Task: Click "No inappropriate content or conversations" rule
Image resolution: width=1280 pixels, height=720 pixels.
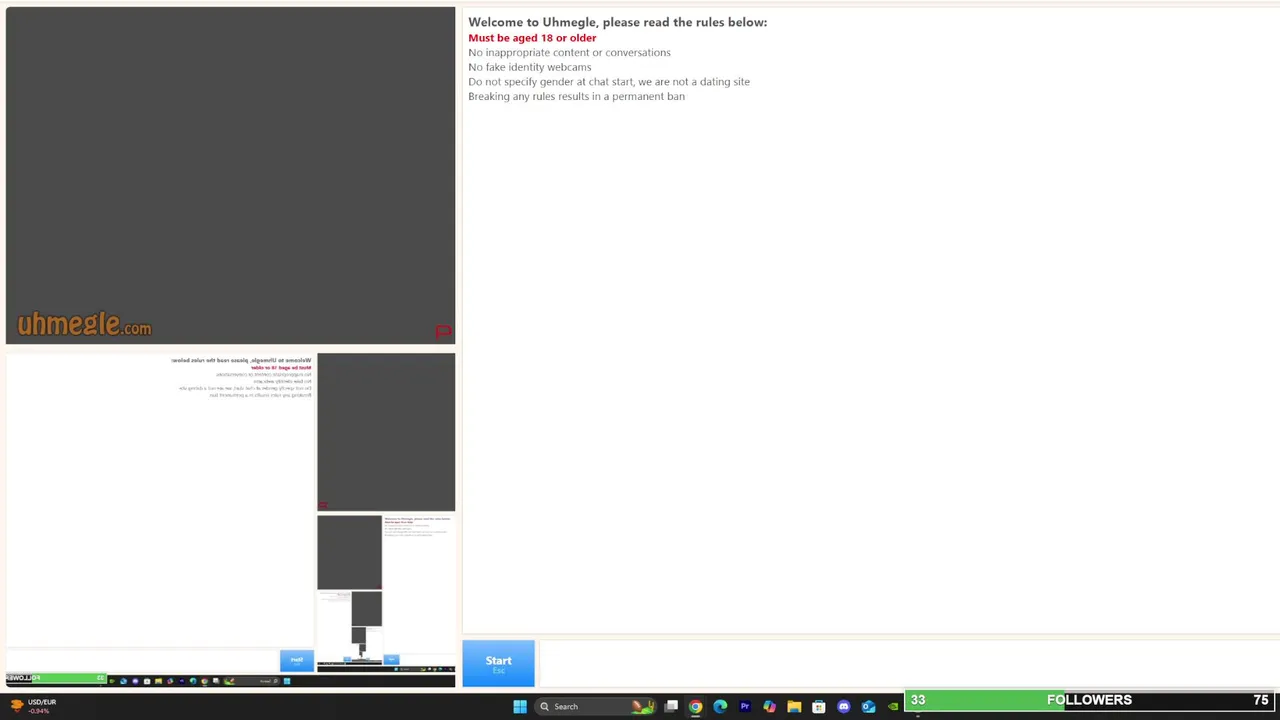Action: point(569,52)
